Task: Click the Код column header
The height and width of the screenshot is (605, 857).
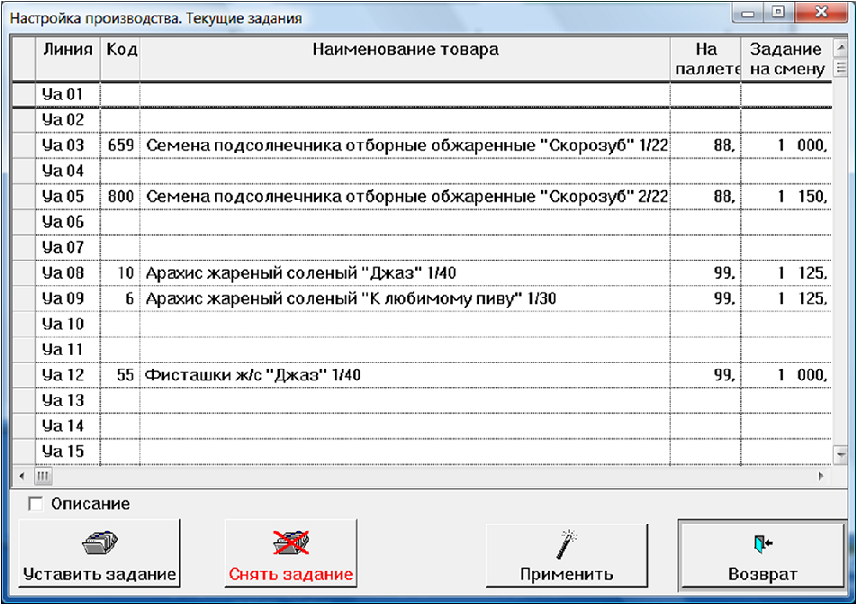Action: (121, 59)
